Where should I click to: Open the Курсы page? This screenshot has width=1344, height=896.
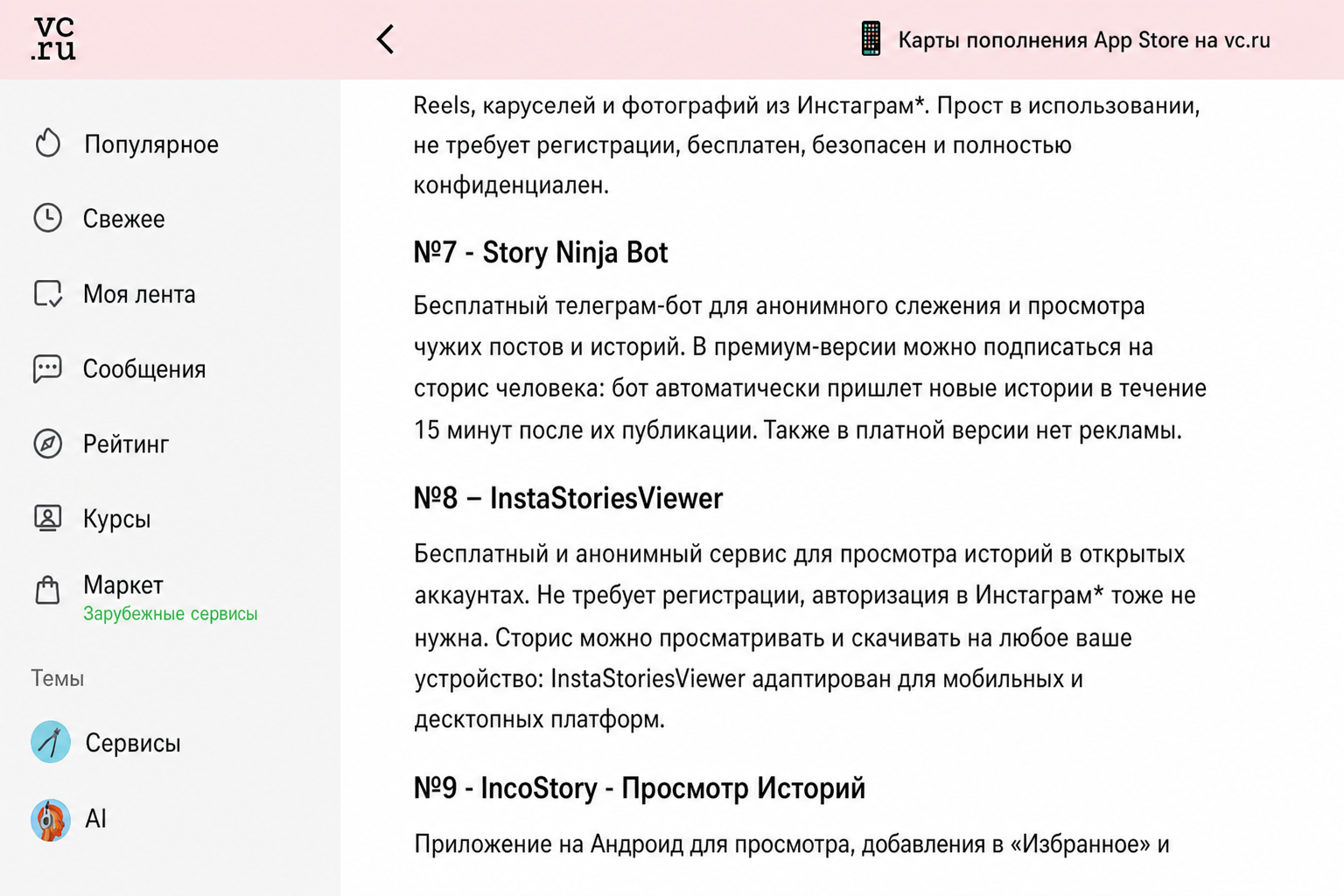[116, 519]
